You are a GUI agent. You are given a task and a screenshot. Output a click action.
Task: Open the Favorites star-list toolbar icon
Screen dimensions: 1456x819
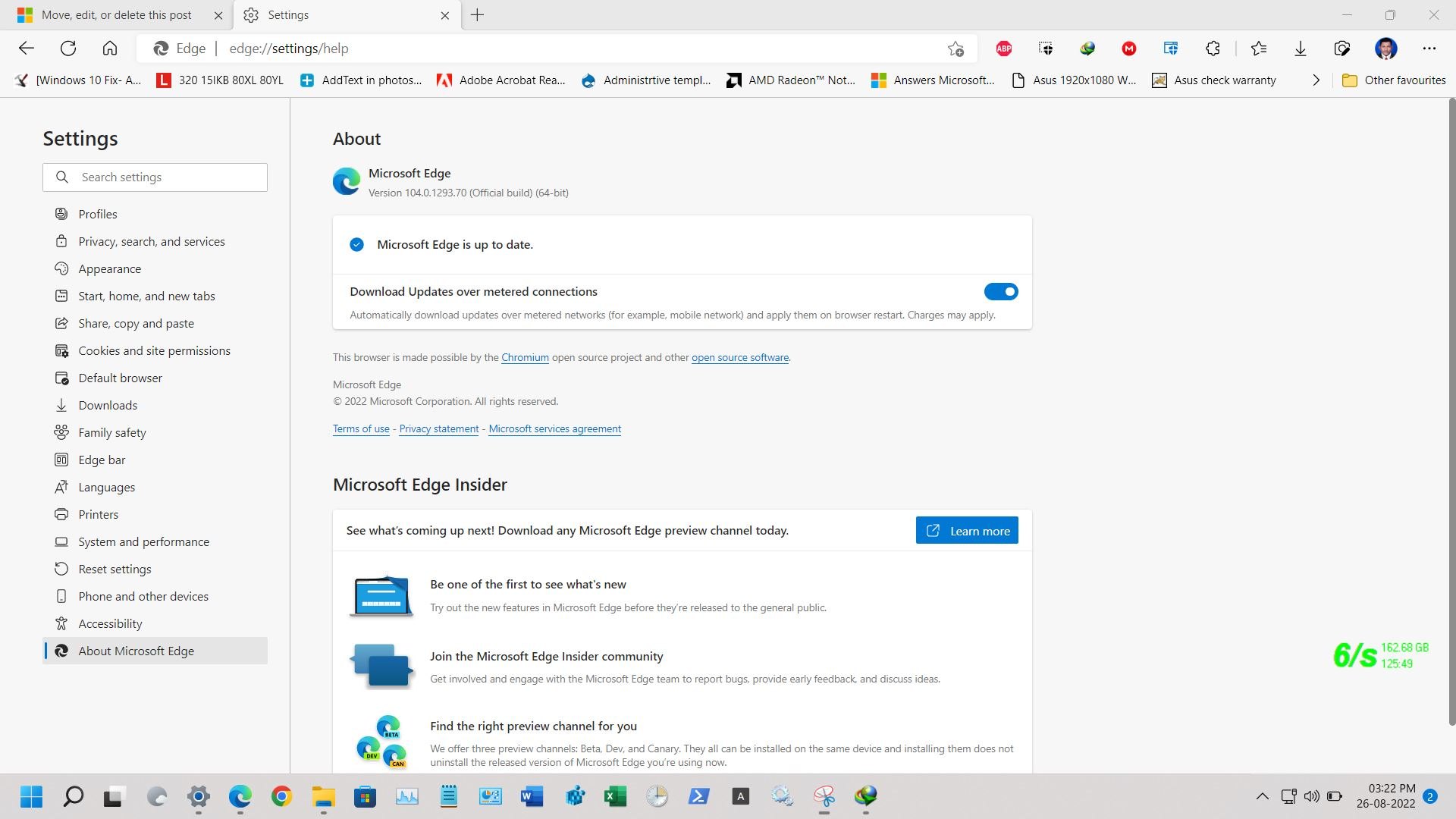coord(1259,49)
